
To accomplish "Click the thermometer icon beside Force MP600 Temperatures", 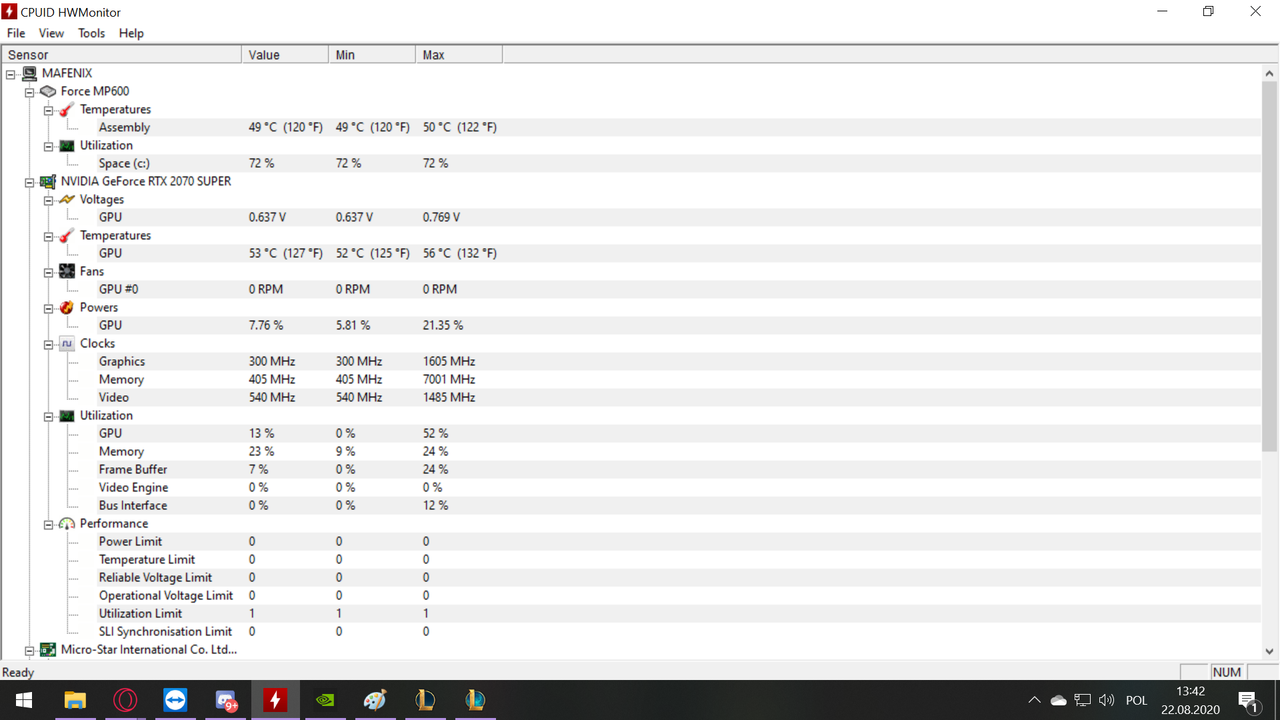I will pos(66,109).
